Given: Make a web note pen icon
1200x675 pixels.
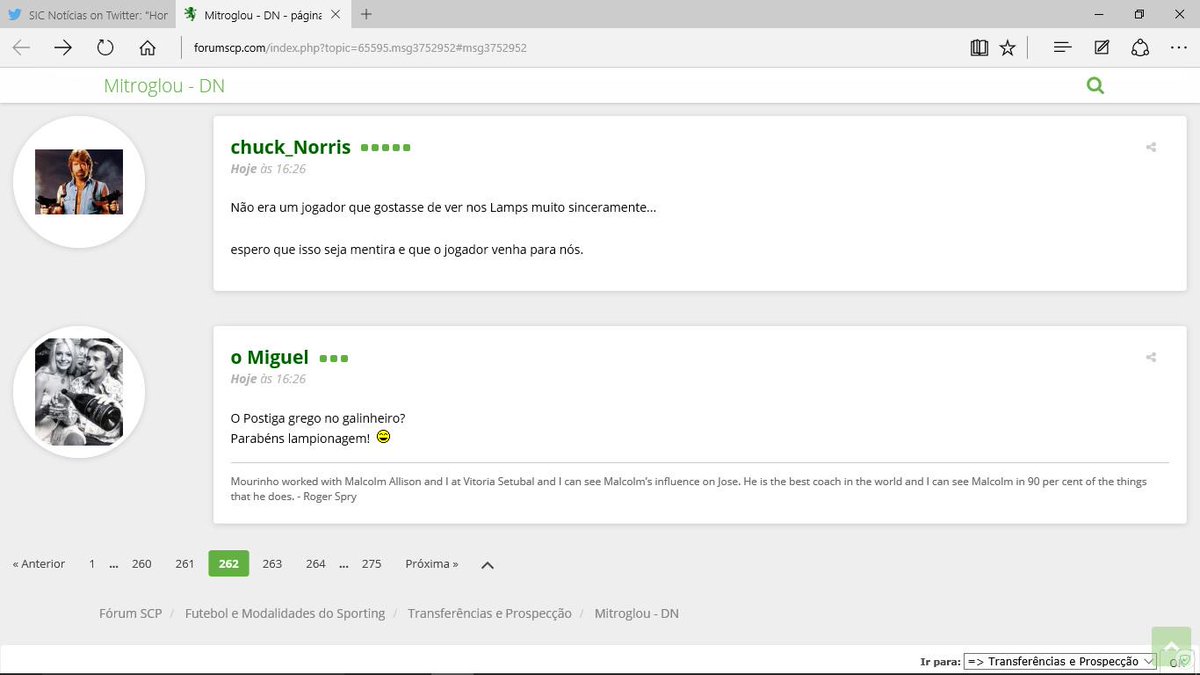Looking at the screenshot, I should click(1101, 47).
